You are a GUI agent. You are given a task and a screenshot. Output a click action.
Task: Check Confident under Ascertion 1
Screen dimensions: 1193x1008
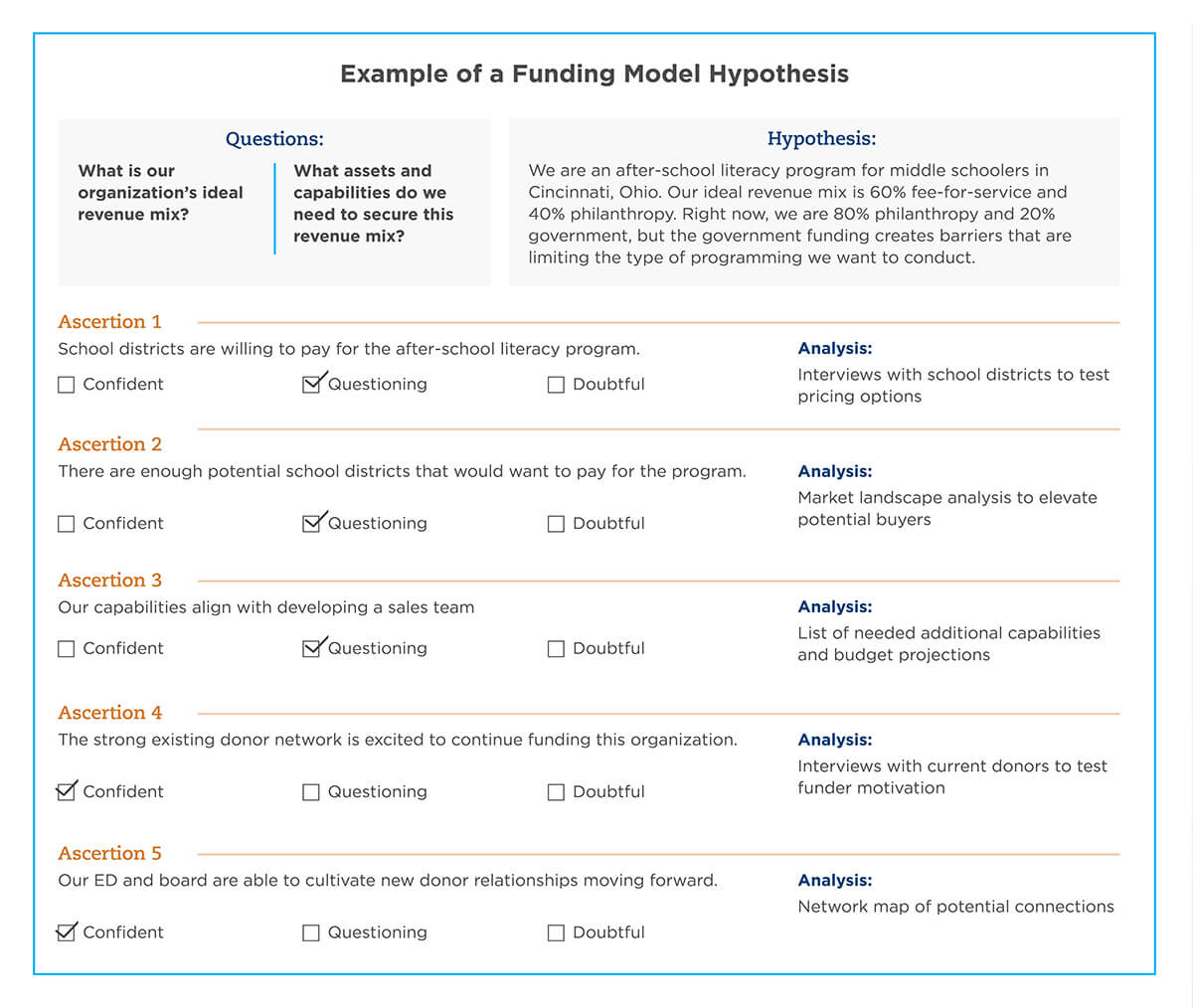(x=67, y=385)
